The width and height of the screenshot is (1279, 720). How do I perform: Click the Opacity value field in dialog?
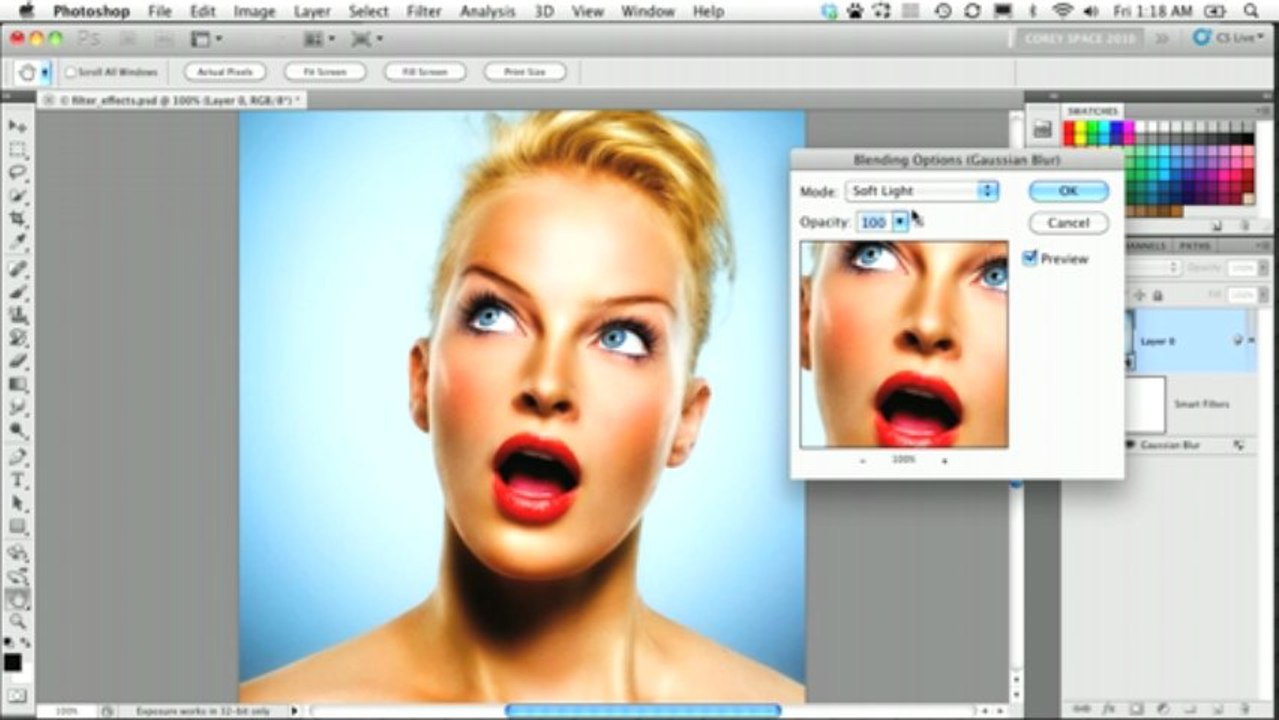click(x=873, y=222)
